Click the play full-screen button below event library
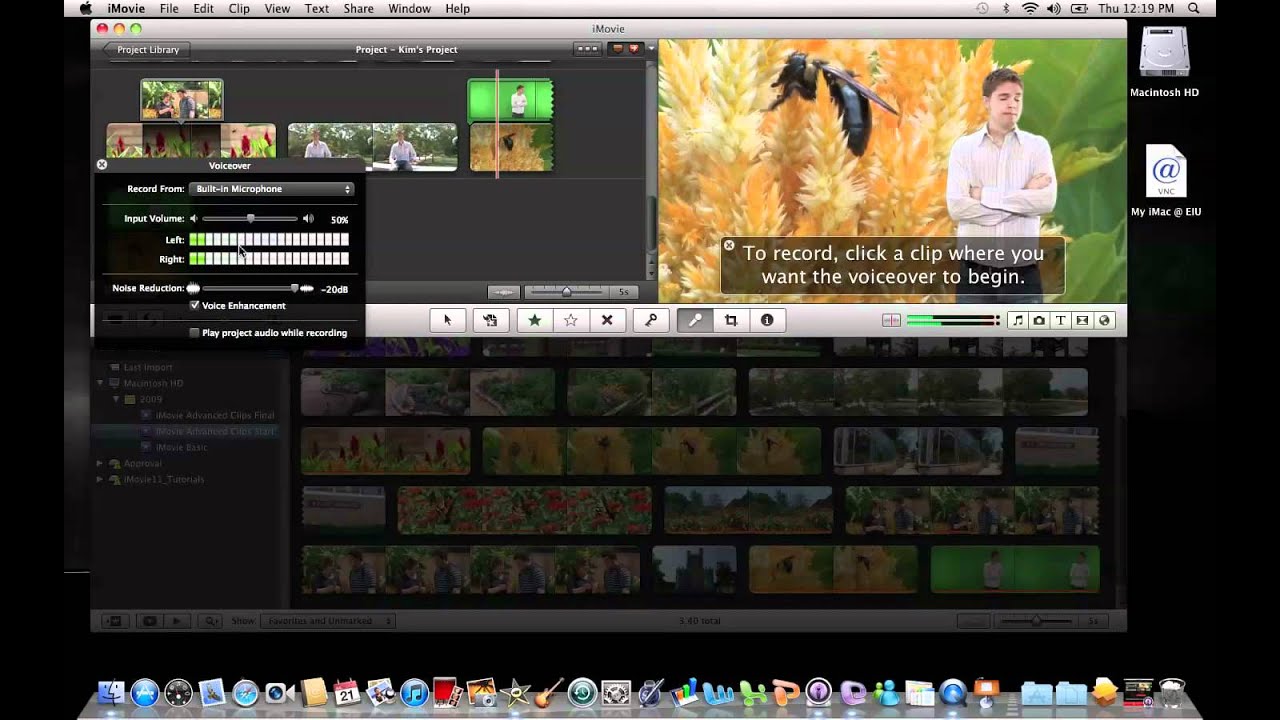 coord(151,621)
